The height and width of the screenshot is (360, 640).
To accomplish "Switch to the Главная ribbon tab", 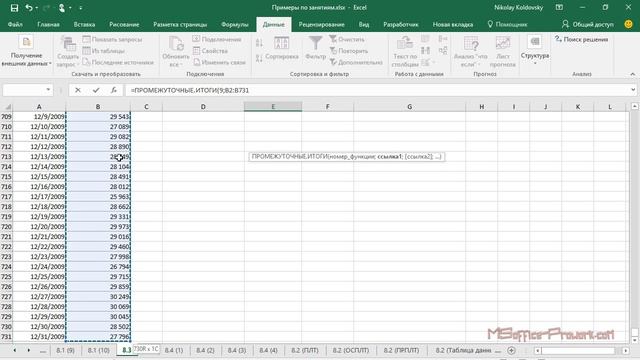I will [x=48, y=24].
